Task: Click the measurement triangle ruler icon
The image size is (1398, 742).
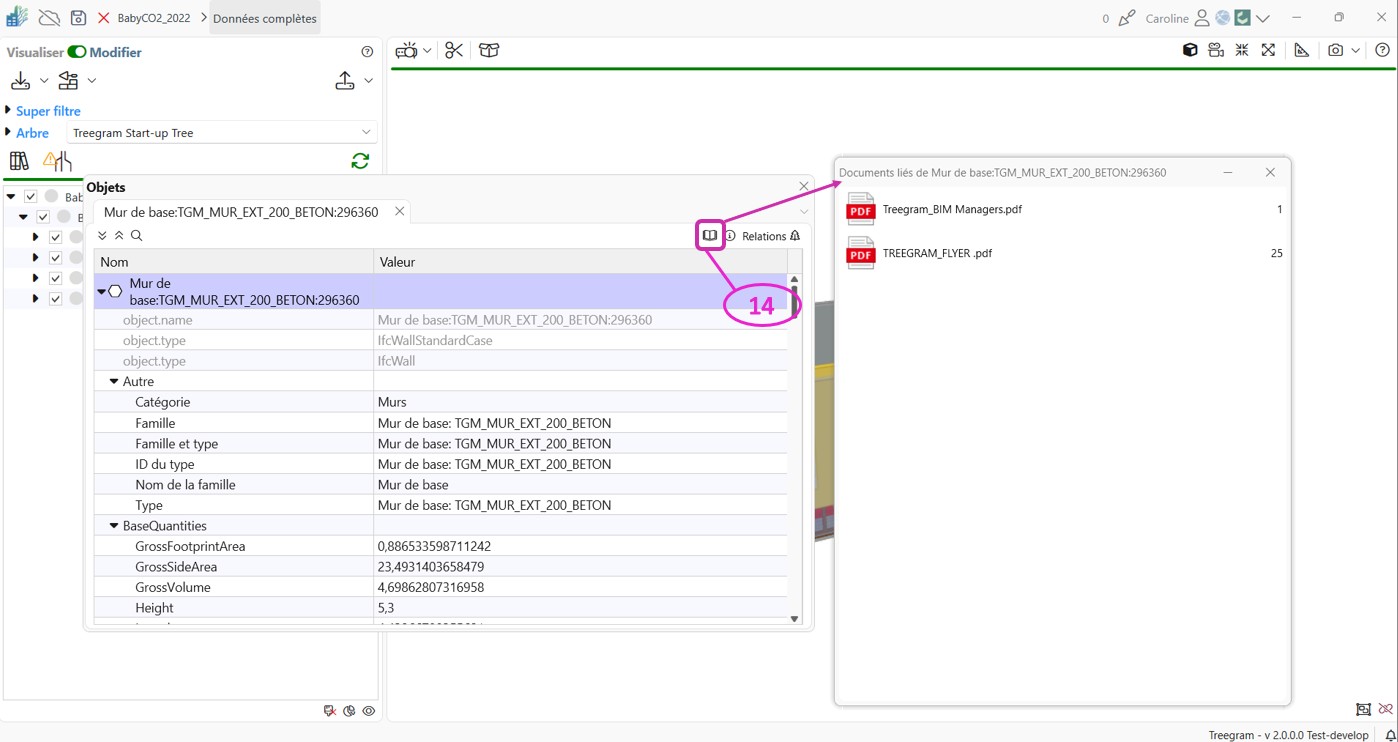Action: [1301, 51]
